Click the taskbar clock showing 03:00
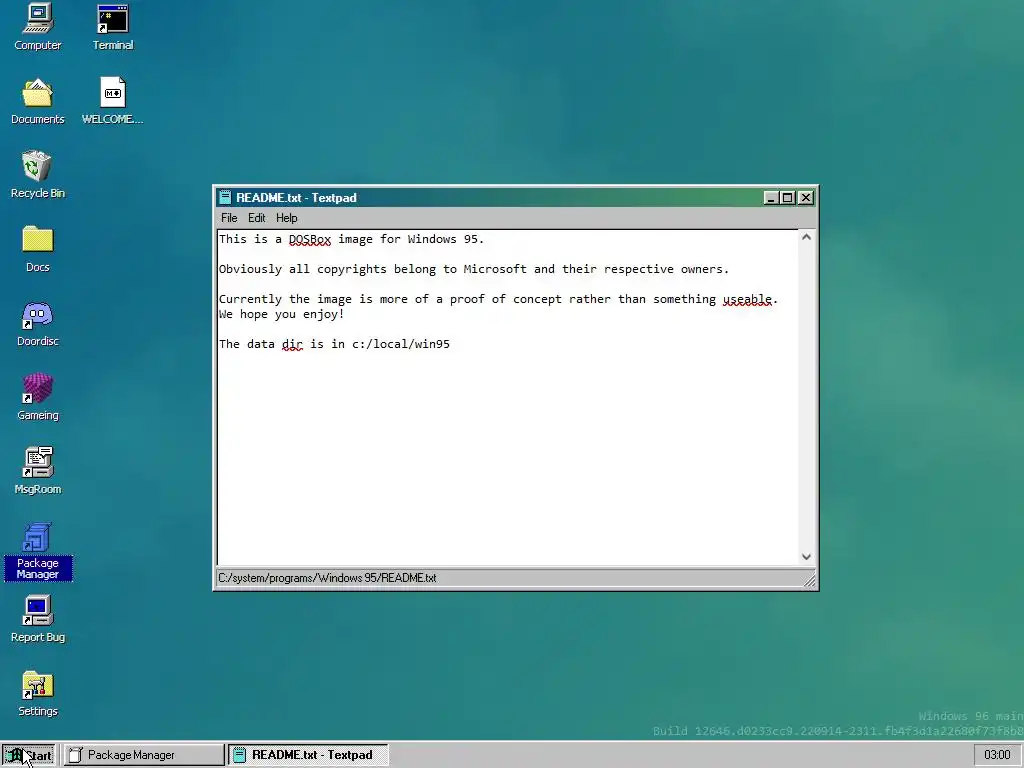The width and height of the screenshot is (1024, 768). (997, 755)
